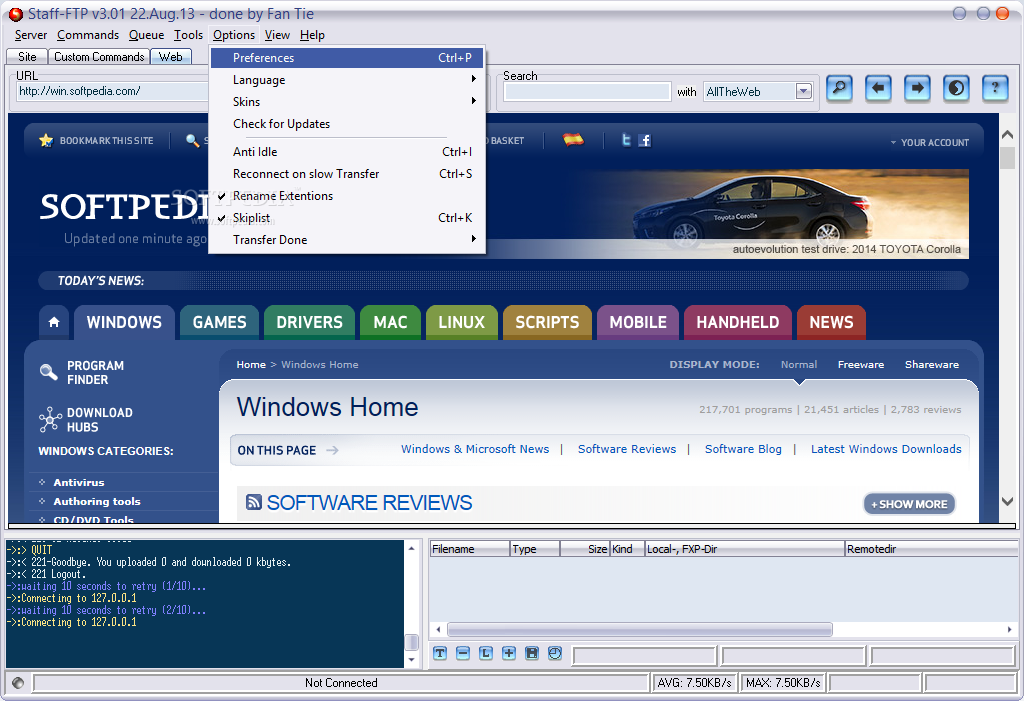Go back with the left arrow button
Viewport: 1024px width, 701px height.
point(878,88)
